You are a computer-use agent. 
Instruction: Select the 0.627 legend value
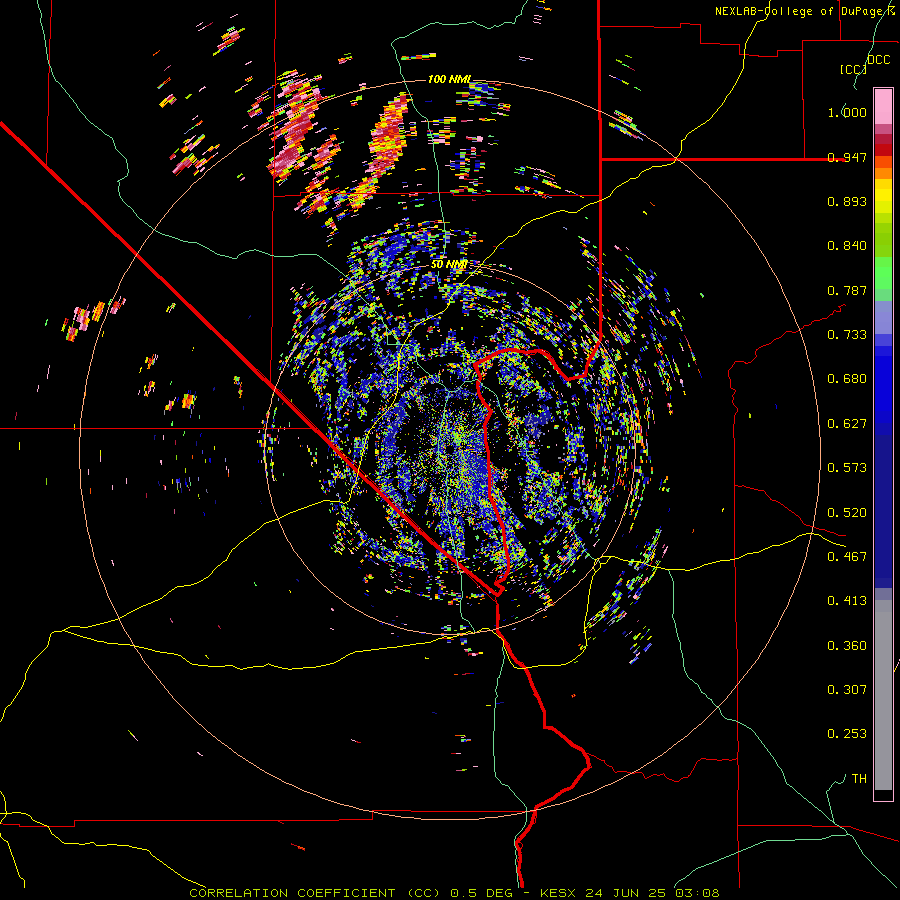click(847, 424)
